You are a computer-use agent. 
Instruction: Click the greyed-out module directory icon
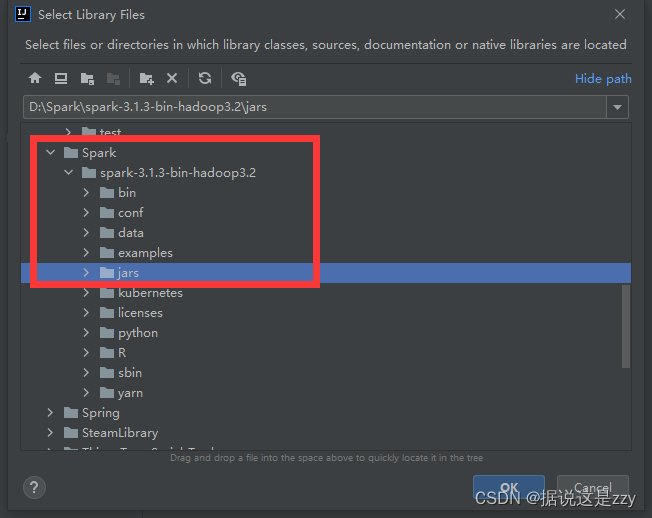tap(113, 79)
